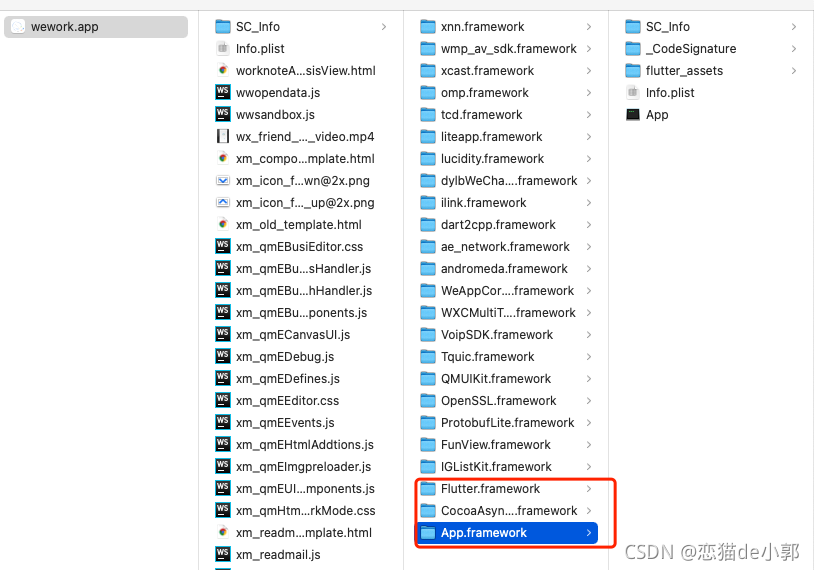
Task: Select WeAppCor....framework folder
Action: [x=506, y=291]
